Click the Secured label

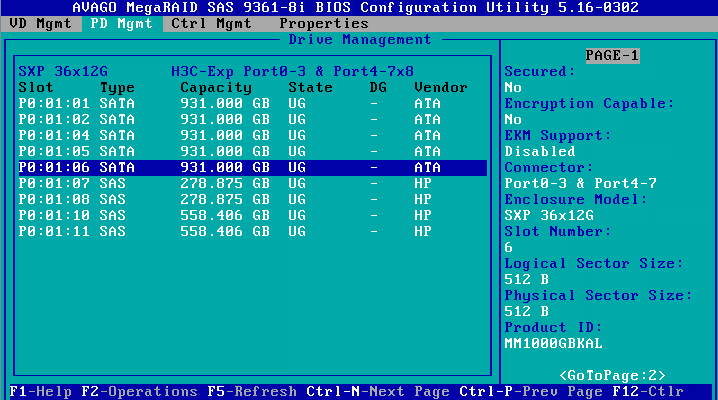point(539,71)
